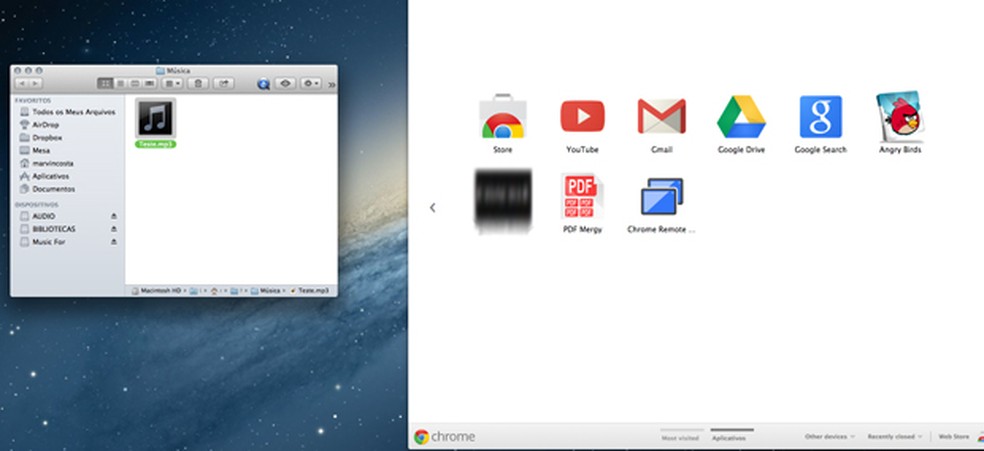The height and width of the screenshot is (451, 984).
Task: Expand the Other devices menu
Action: 830,437
